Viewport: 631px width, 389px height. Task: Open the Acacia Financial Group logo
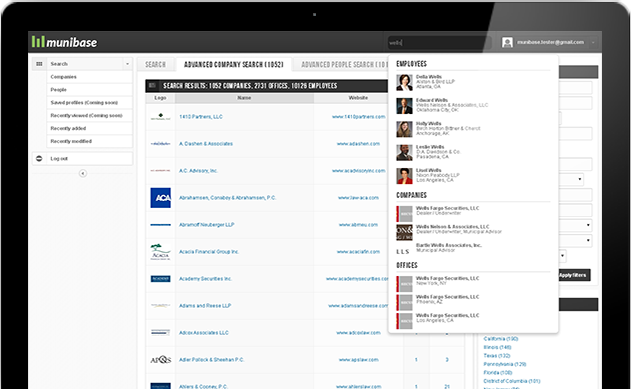(x=161, y=252)
